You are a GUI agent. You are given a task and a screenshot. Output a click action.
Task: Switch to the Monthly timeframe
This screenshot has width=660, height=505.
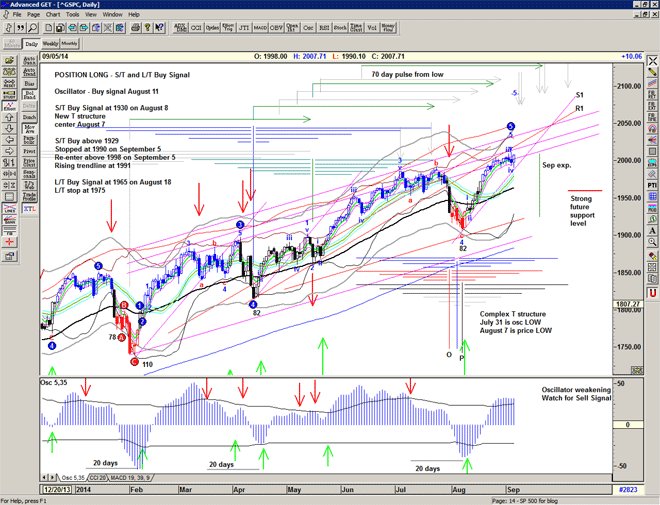click(69, 44)
